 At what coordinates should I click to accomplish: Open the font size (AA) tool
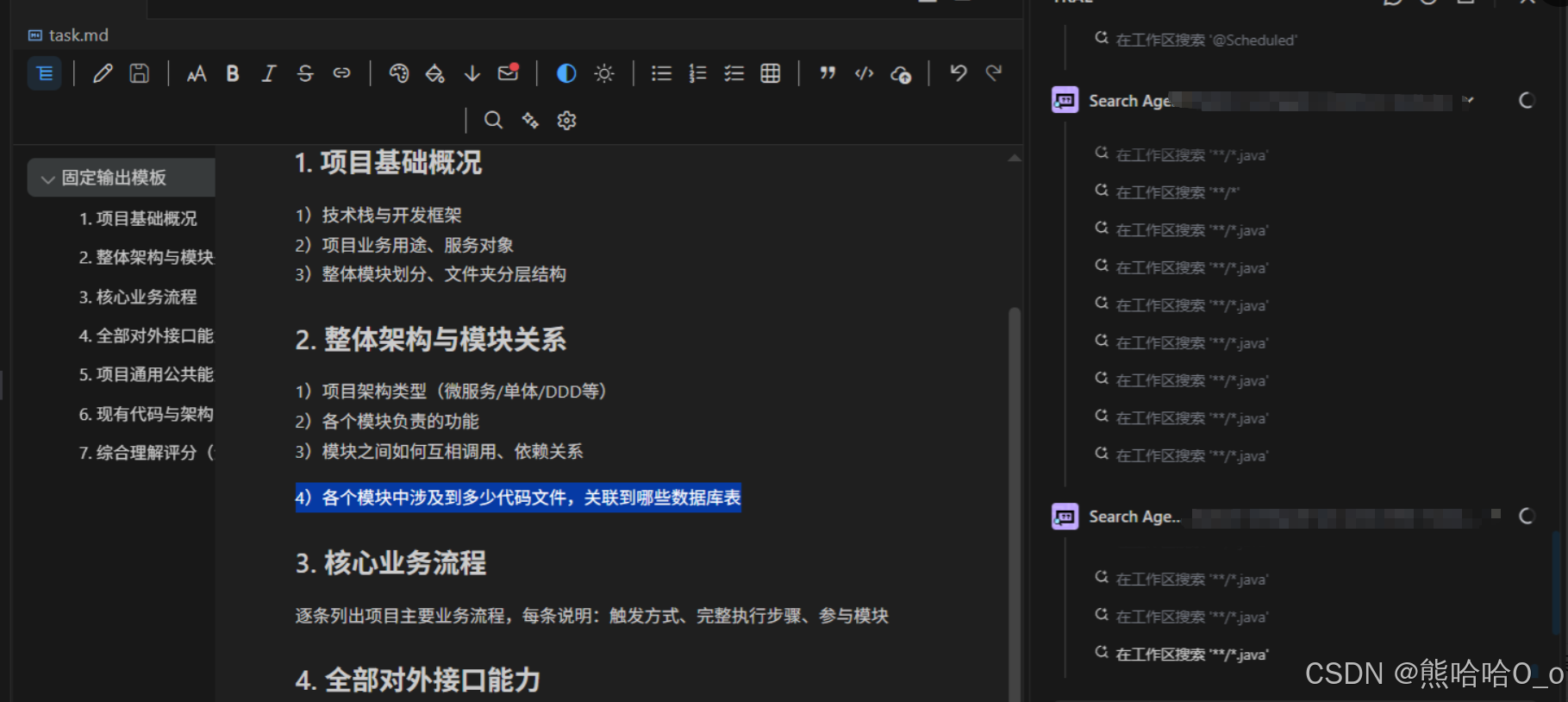pos(197,74)
